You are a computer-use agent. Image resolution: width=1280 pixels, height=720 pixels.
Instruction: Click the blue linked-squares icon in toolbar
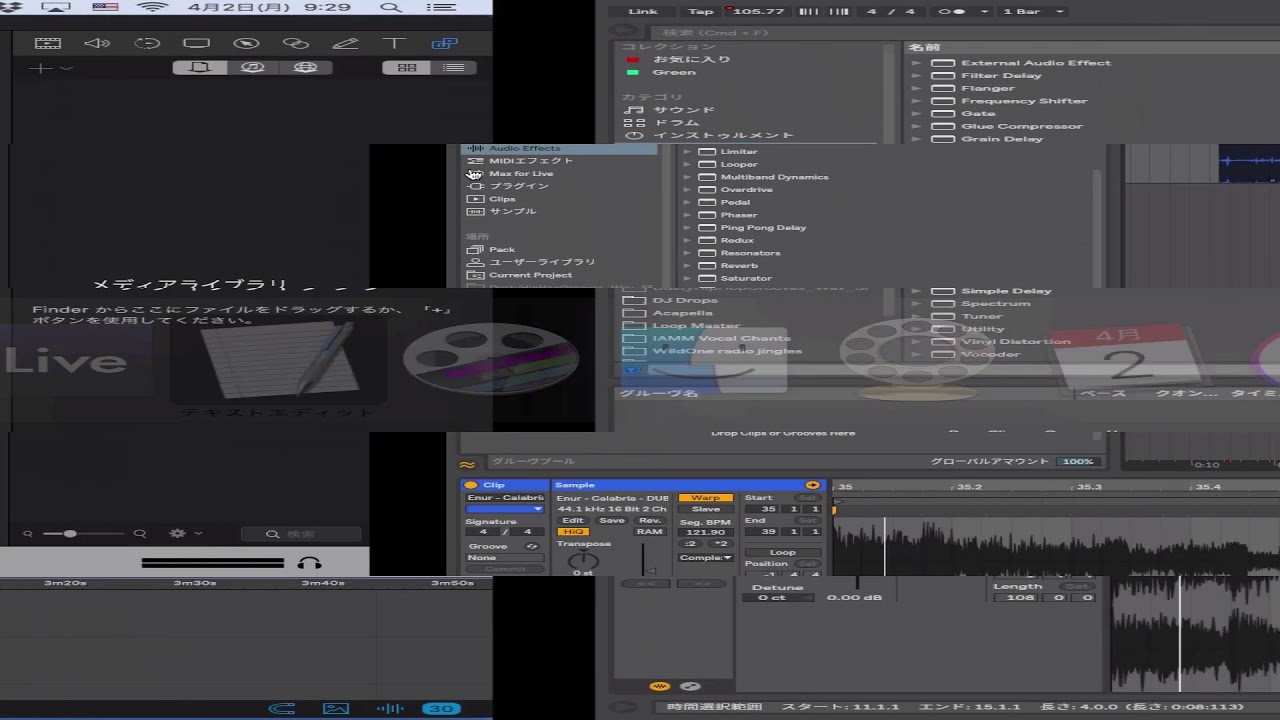444,43
